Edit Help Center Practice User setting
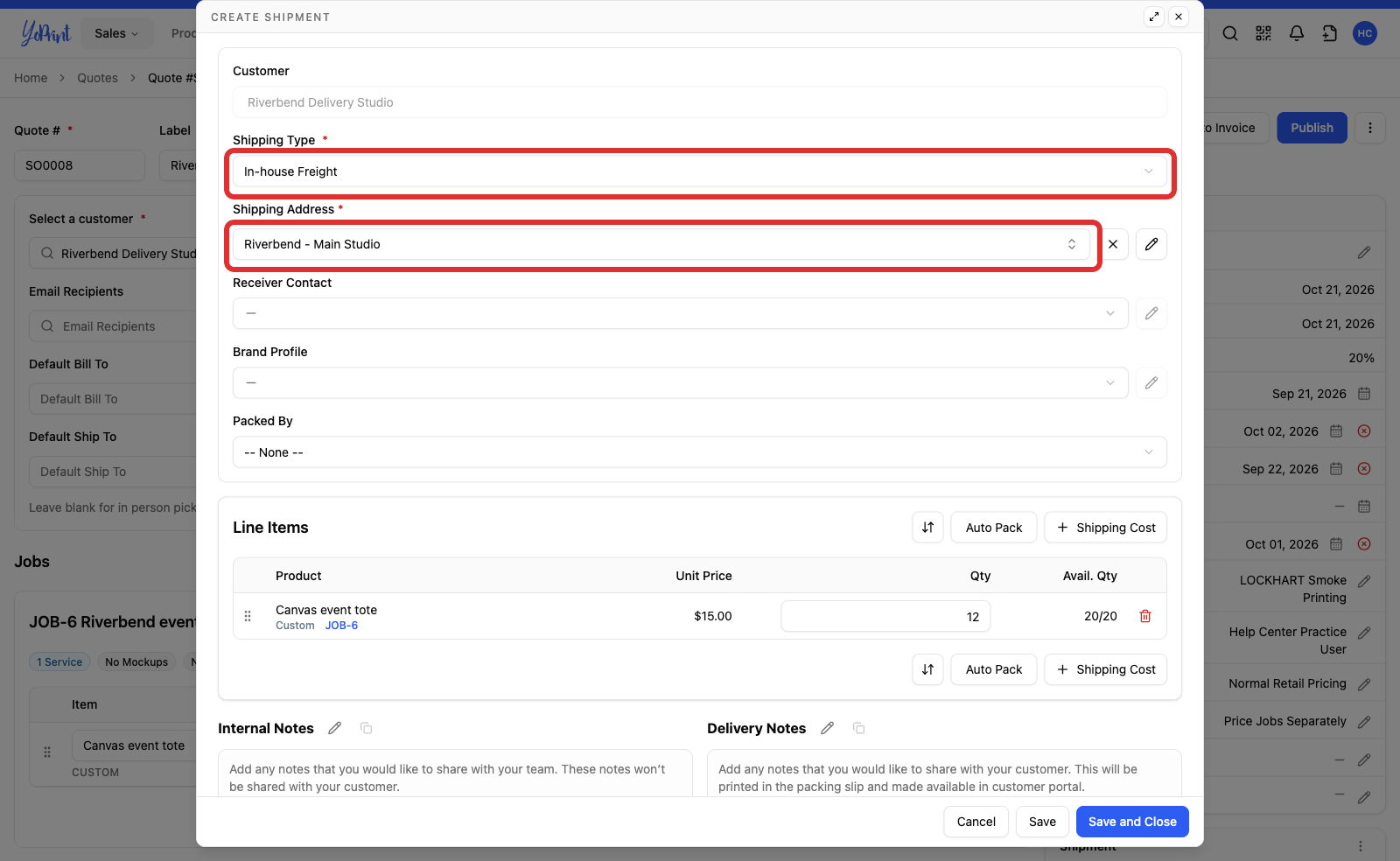The width and height of the screenshot is (1400, 861). coord(1364,633)
